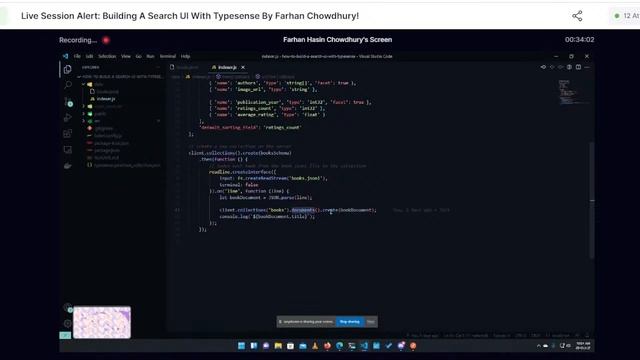640x360 pixels.
Task: Open Extensions view in activity bar
Action: (x=68, y=133)
